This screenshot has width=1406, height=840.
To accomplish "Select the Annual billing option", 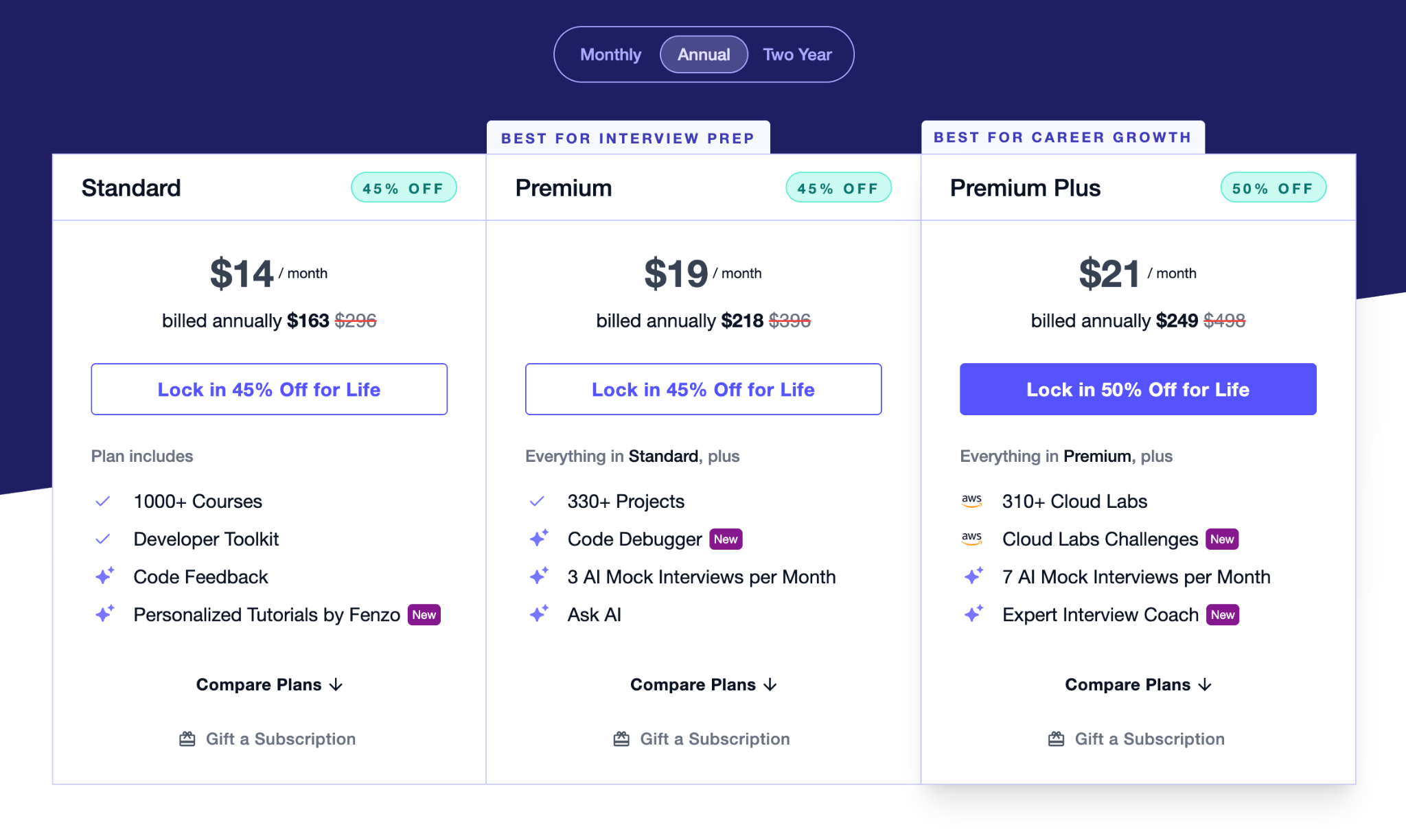I will pyautogui.click(x=703, y=54).
